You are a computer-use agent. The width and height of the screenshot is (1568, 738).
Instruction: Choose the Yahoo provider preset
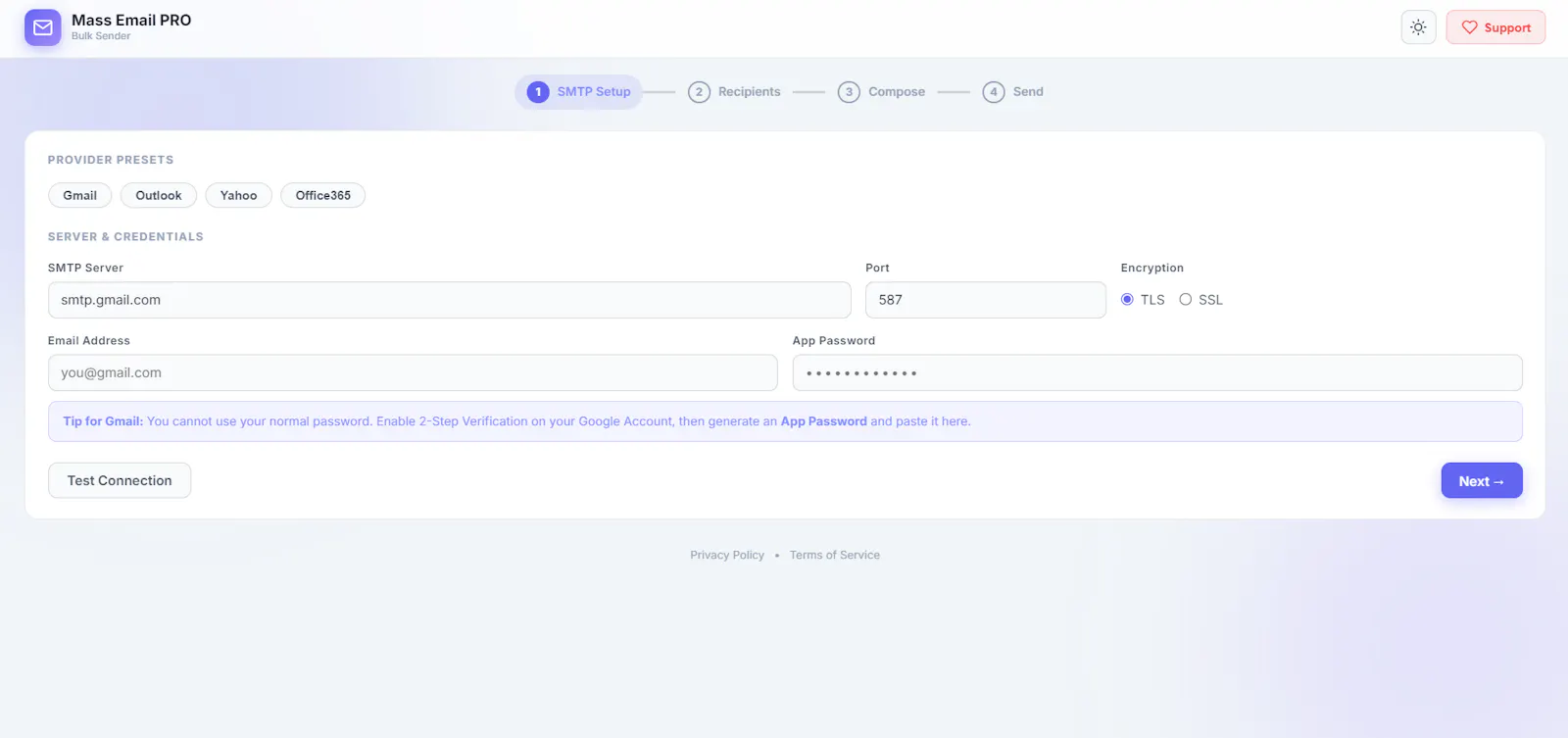(238, 195)
